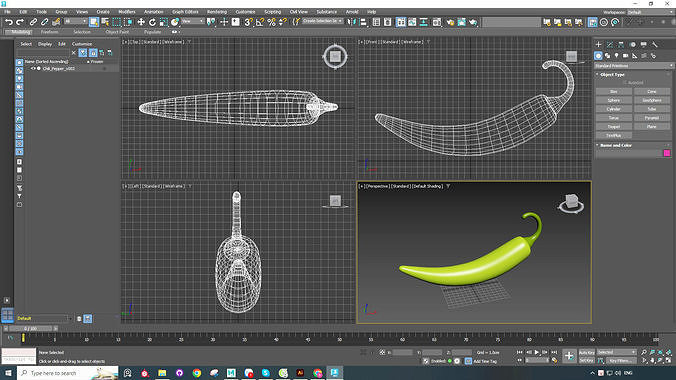Click Zoom Extents All Selected navigation icon
The width and height of the screenshot is (676, 380).
[x=668, y=352]
